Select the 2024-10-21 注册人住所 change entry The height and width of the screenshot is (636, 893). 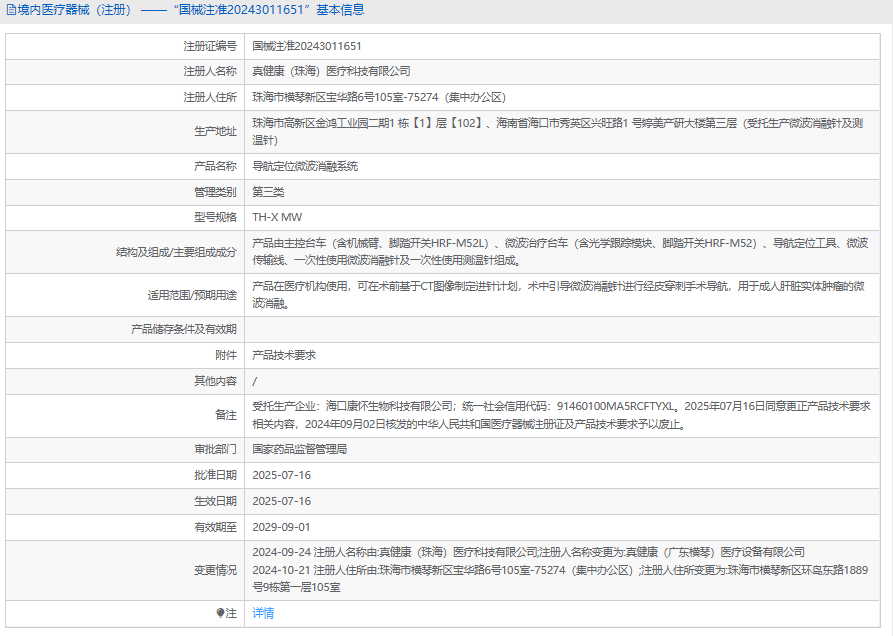[560, 578]
